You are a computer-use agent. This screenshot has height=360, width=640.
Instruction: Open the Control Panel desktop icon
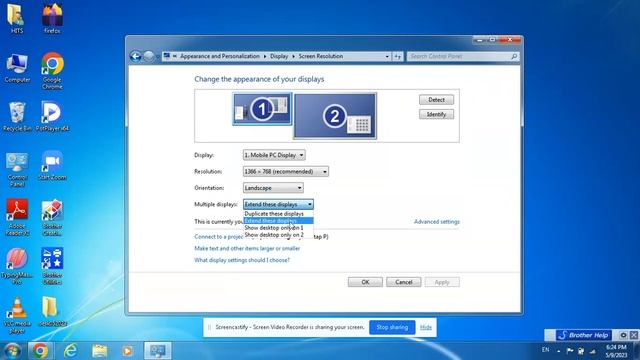point(17,169)
